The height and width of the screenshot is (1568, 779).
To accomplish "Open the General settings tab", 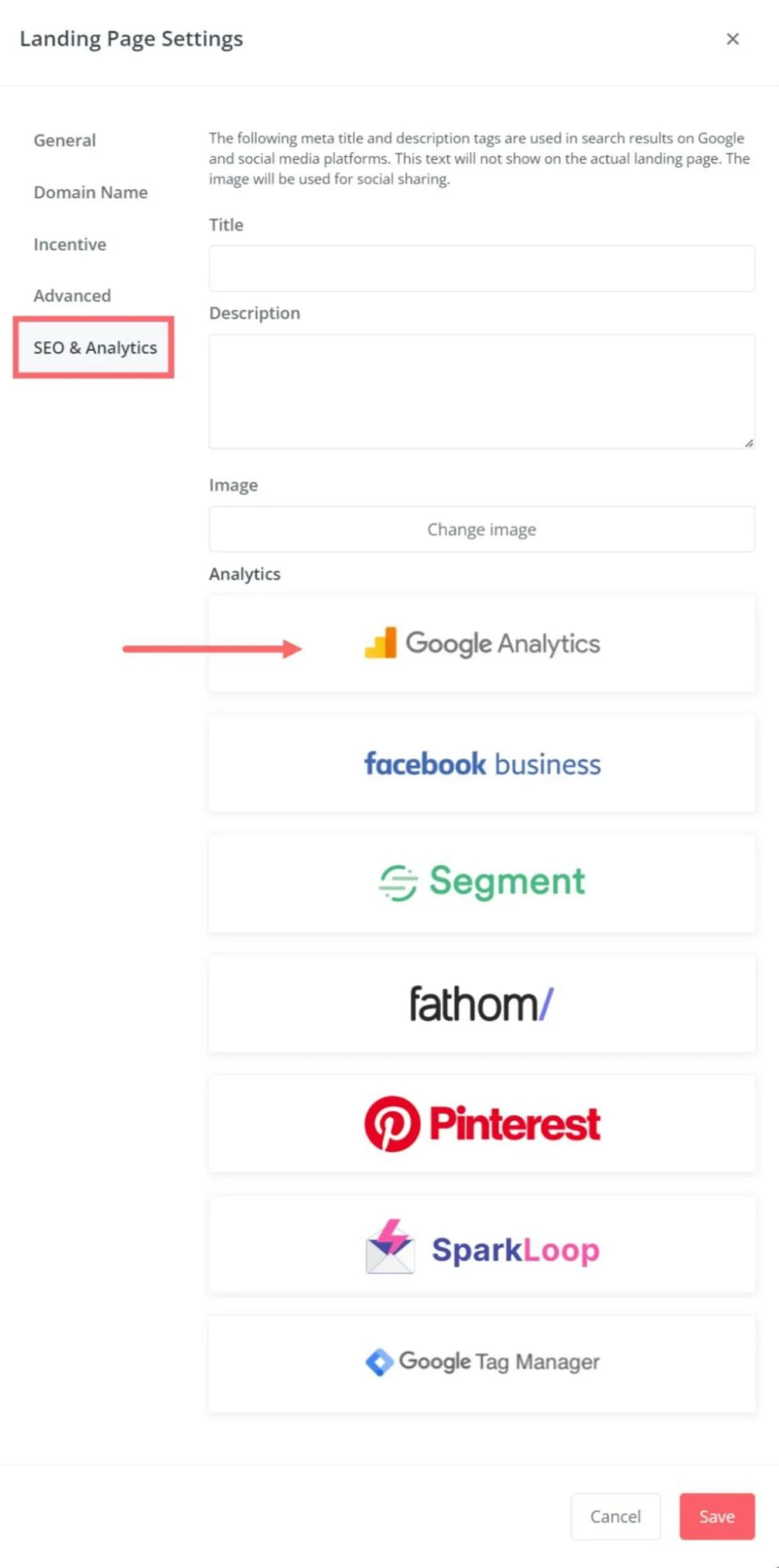I will 65,140.
